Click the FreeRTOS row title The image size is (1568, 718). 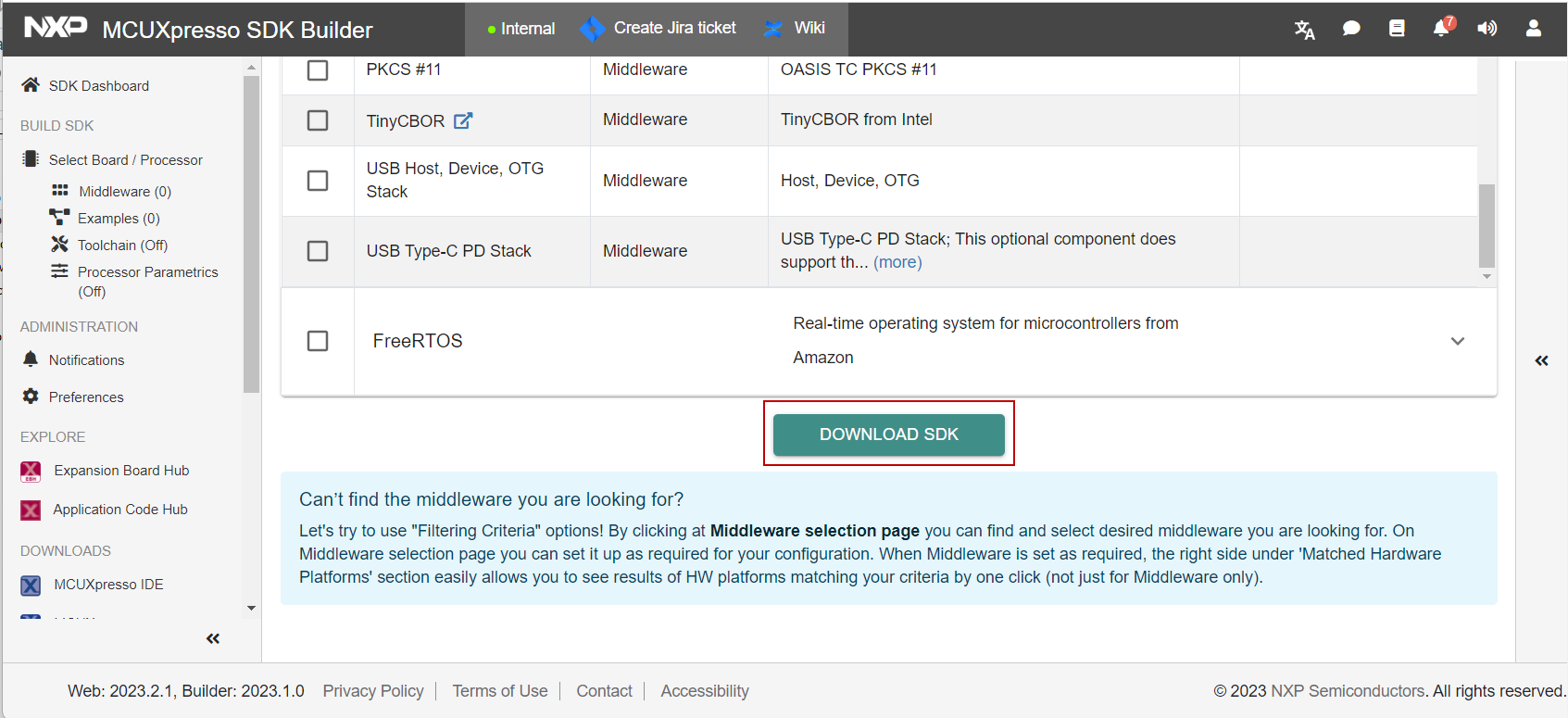(x=418, y=341)
